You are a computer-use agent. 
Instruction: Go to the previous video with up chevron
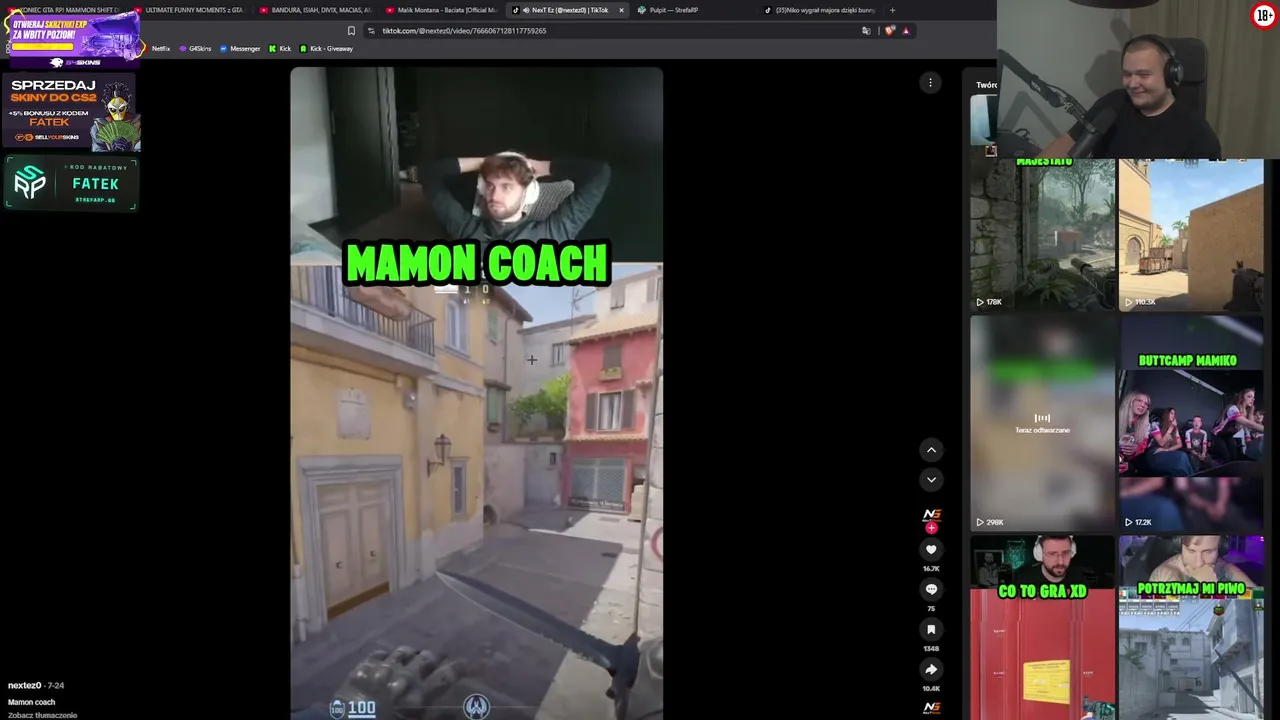tap(931, 450)
